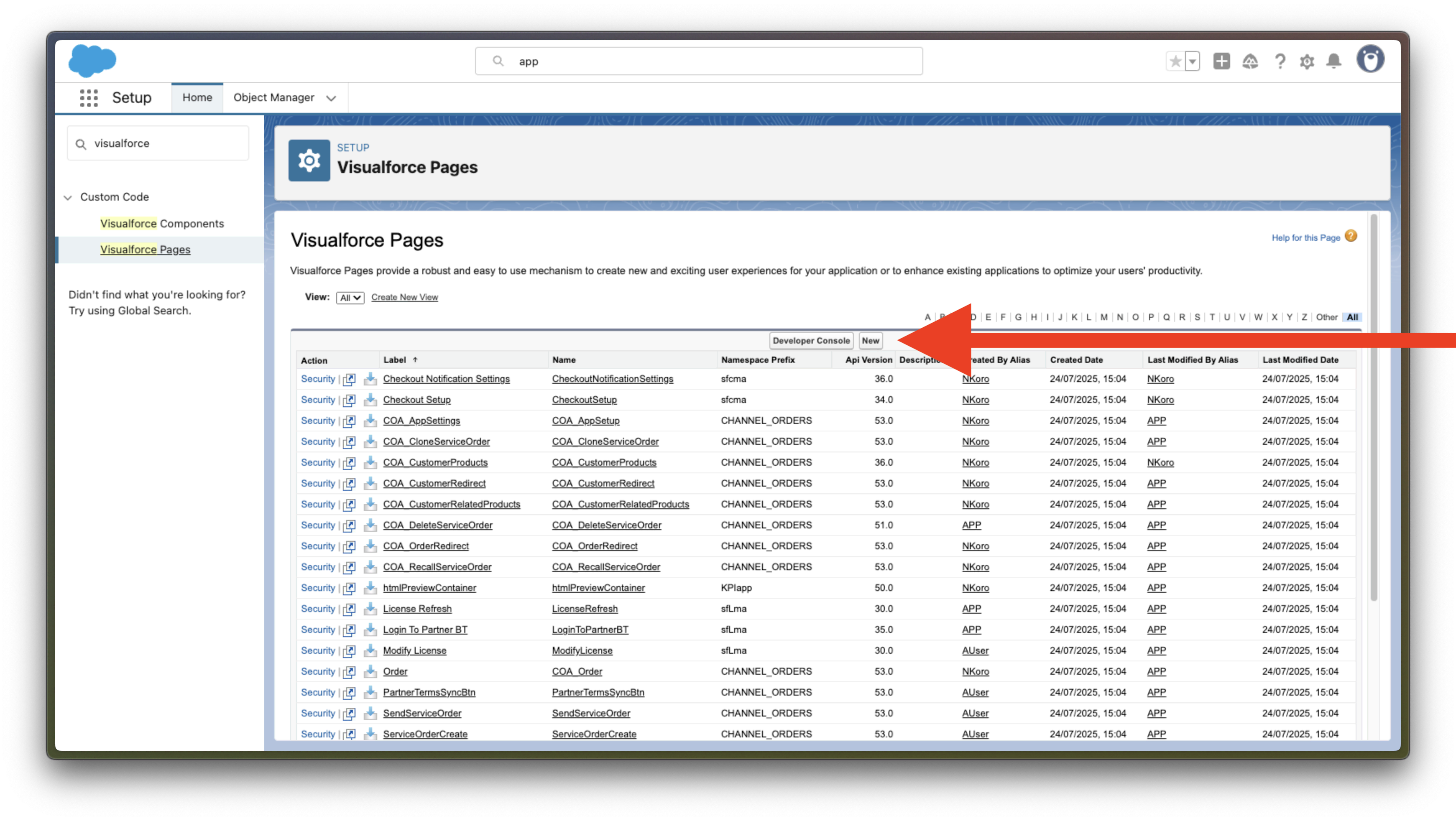Click the Salesforce cloud logo

[92, 61]
